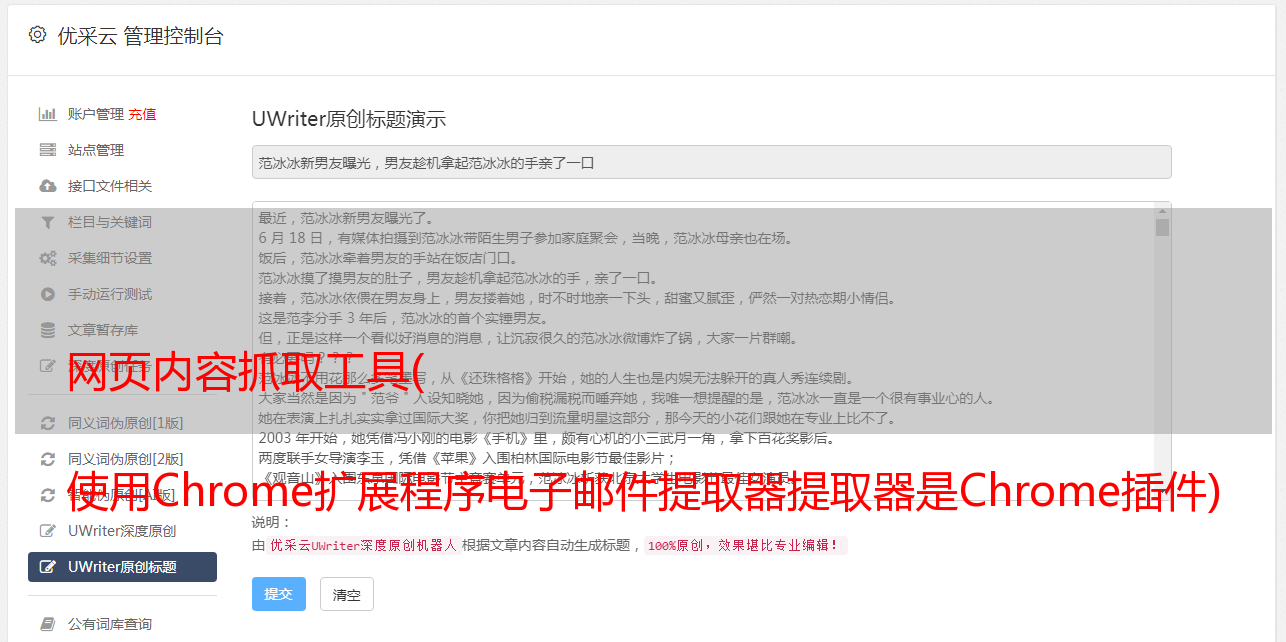This screenshot has width=1286, height=642.
Task: Click the 清空 clear button
Action: pyautogui.click(x=347, y=594)
